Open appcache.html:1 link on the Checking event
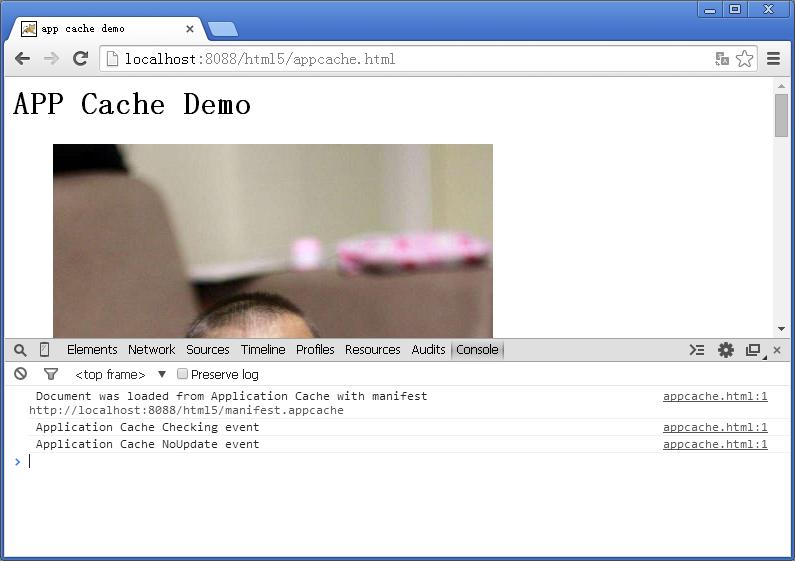The height and width of the screenshot is (561, 795). (715, 427)
